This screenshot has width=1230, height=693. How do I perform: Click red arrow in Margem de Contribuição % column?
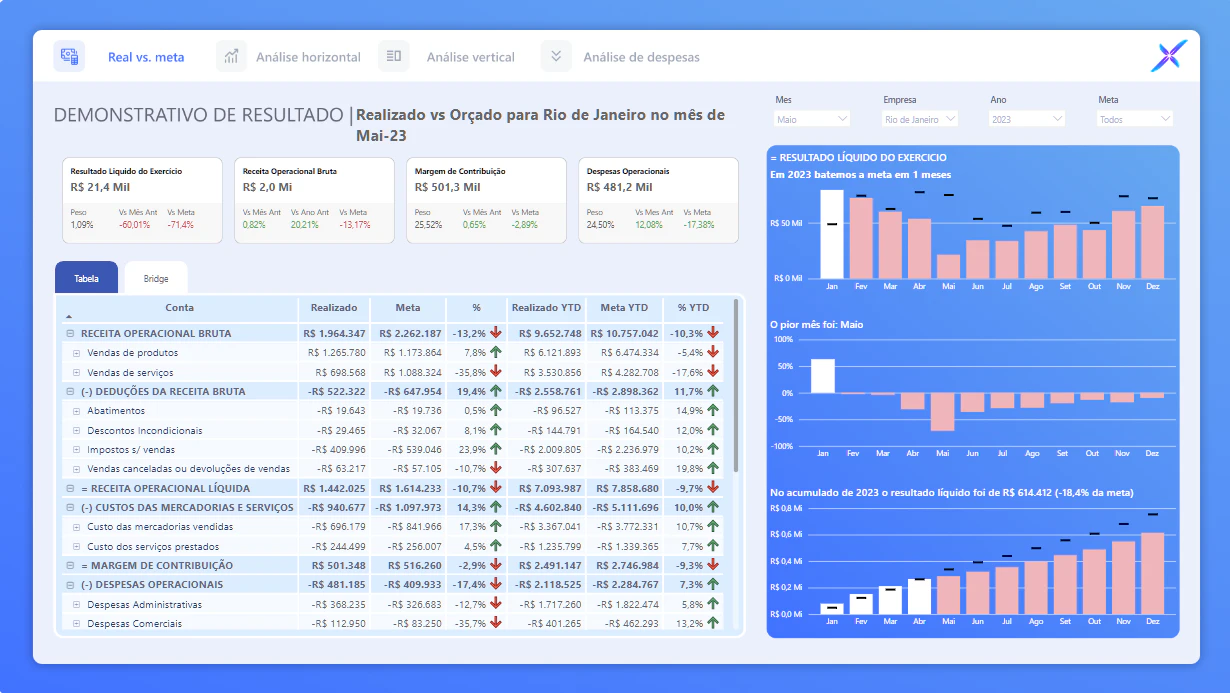coord(495,565)
